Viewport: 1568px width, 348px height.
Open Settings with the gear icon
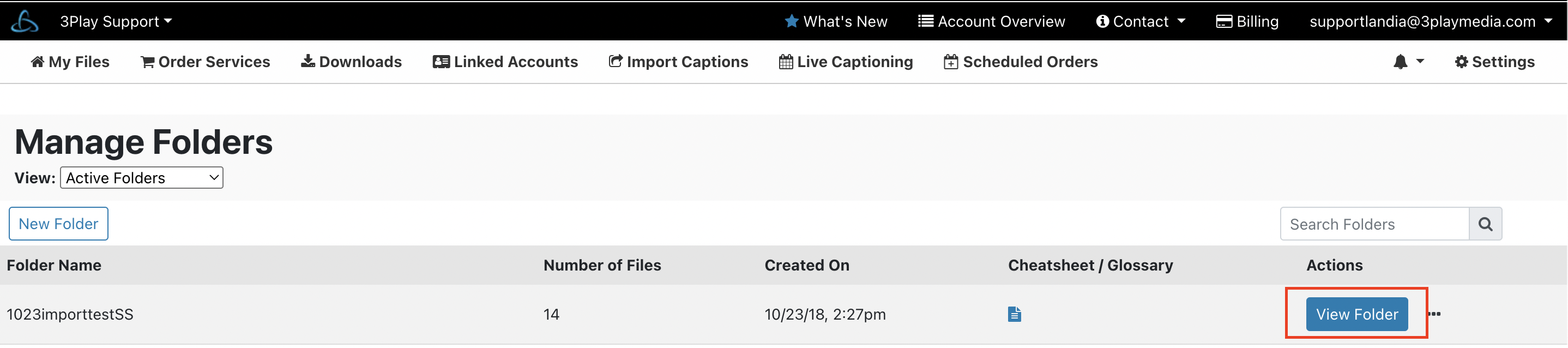coord(1494,62)
